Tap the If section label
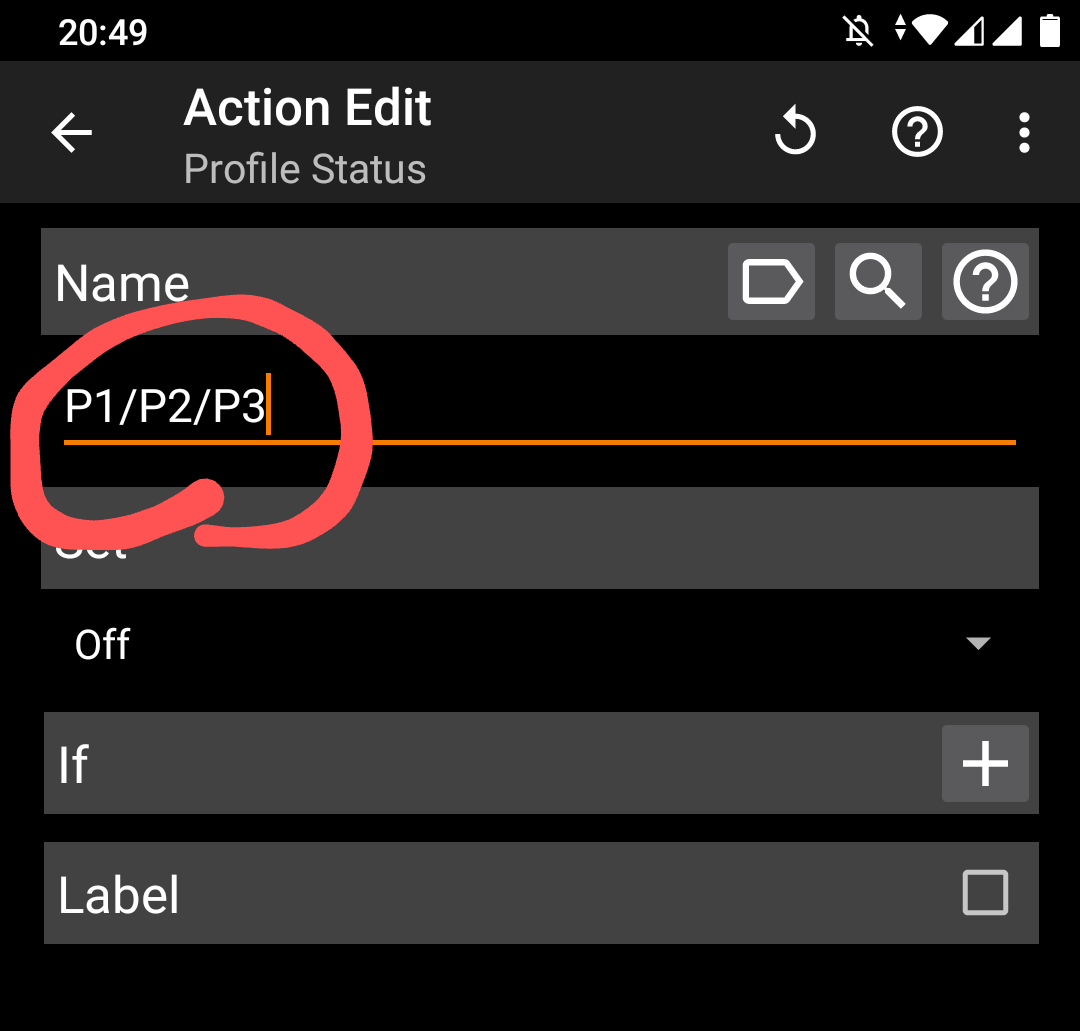Screen dimensions: 1080x1031 73,765
